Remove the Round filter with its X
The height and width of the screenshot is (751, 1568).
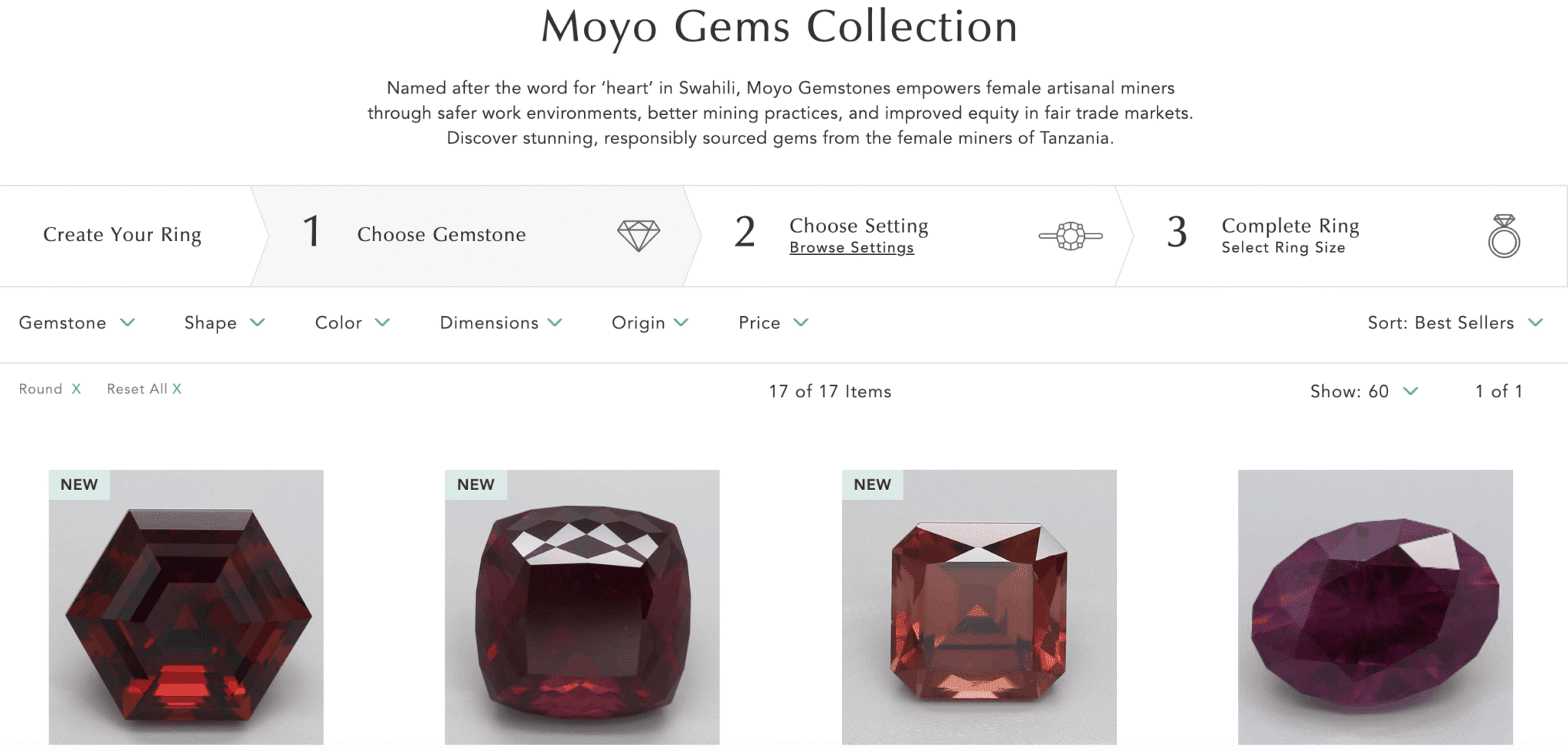tap(77, 389)
